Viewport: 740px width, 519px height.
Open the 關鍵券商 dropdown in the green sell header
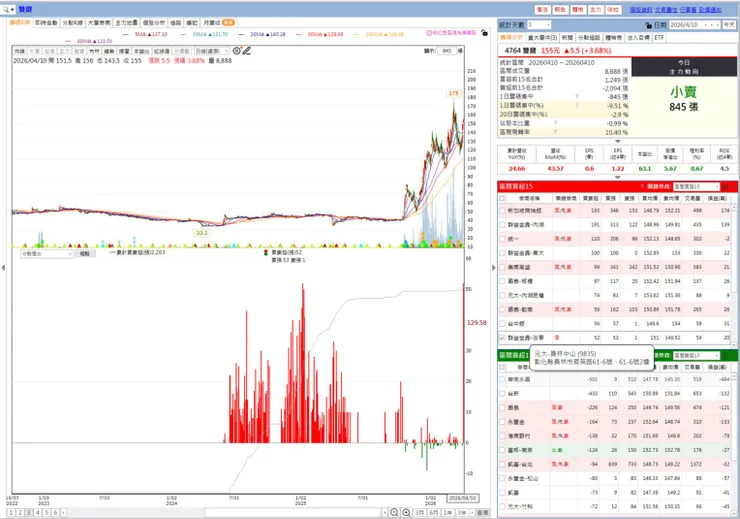[697, 355]
